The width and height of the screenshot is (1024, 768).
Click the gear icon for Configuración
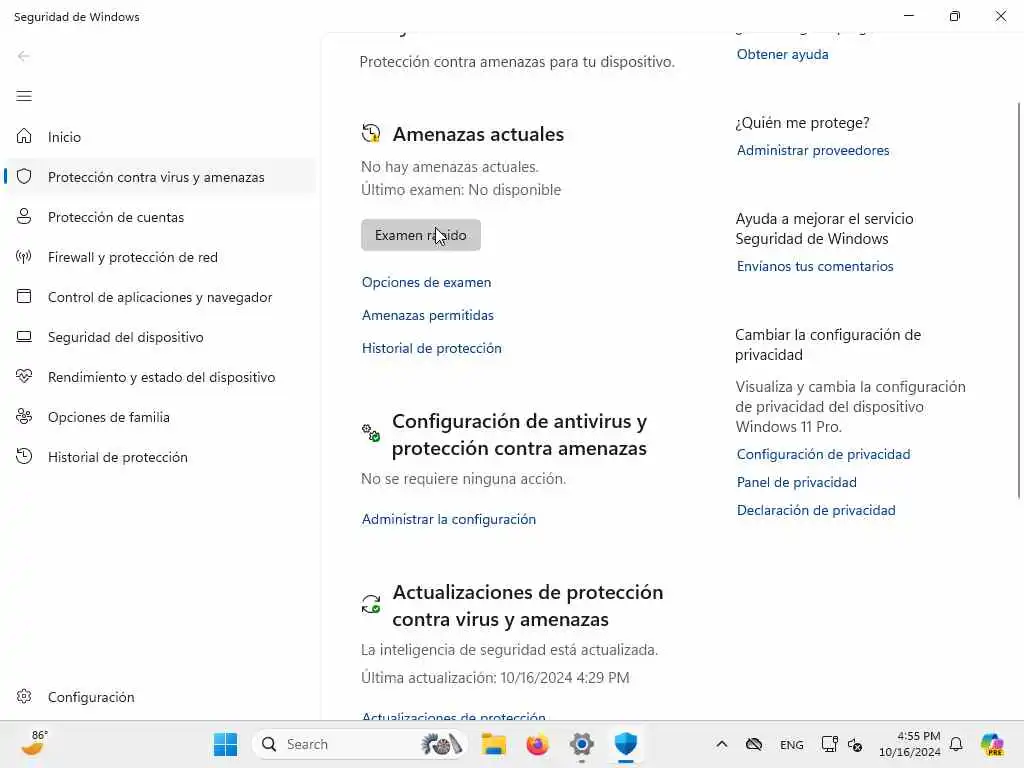pos(24,696)
